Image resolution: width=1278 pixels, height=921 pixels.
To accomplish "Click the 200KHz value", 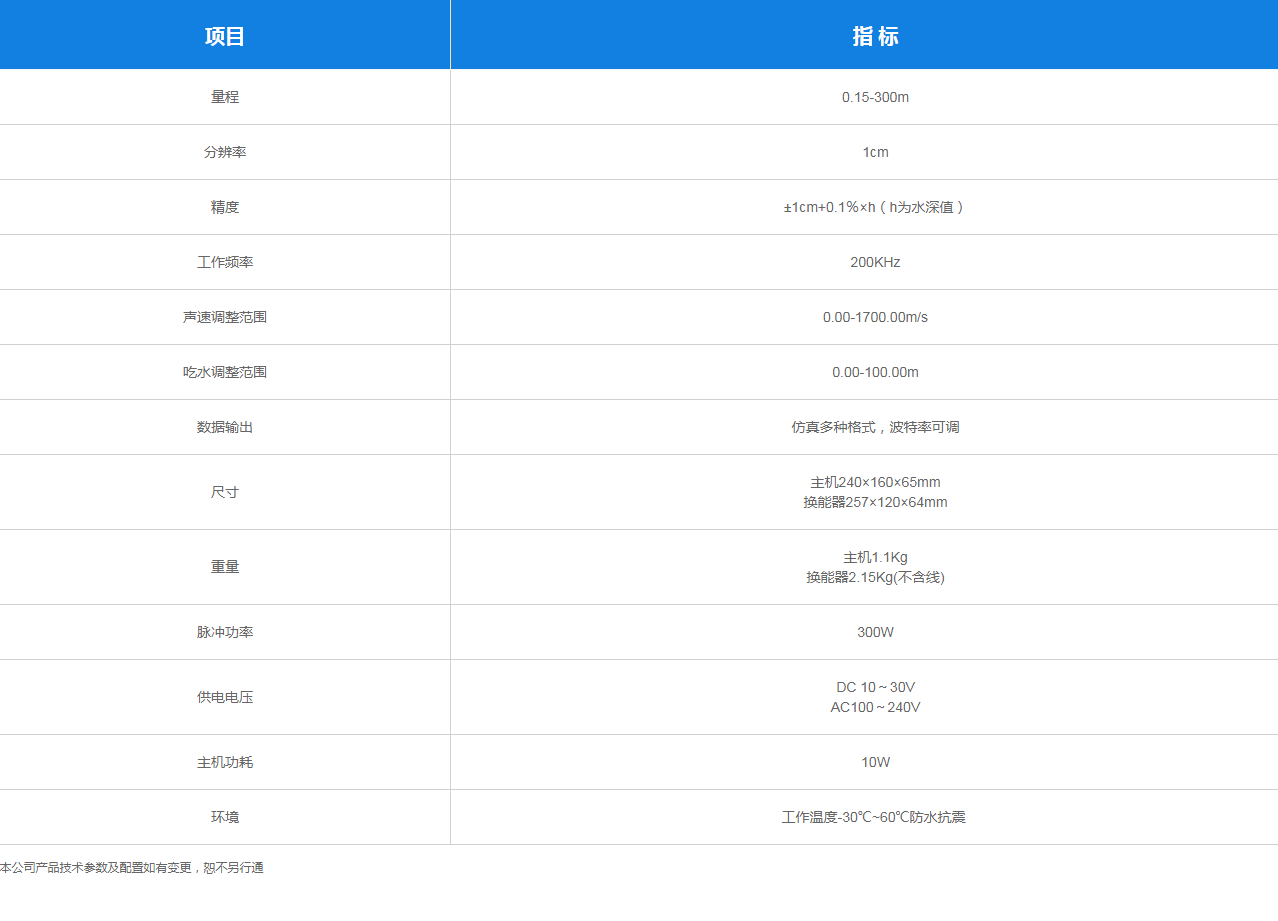I will click(x=875, y=262).
